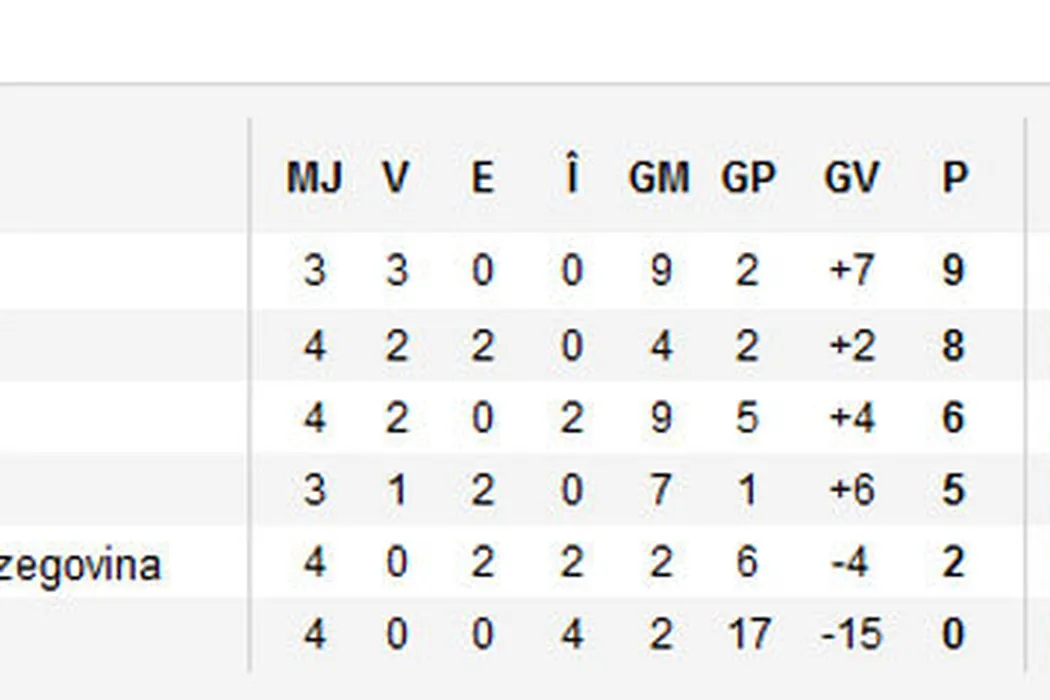
Task: Click the P column header
Action: coord(954,178)
